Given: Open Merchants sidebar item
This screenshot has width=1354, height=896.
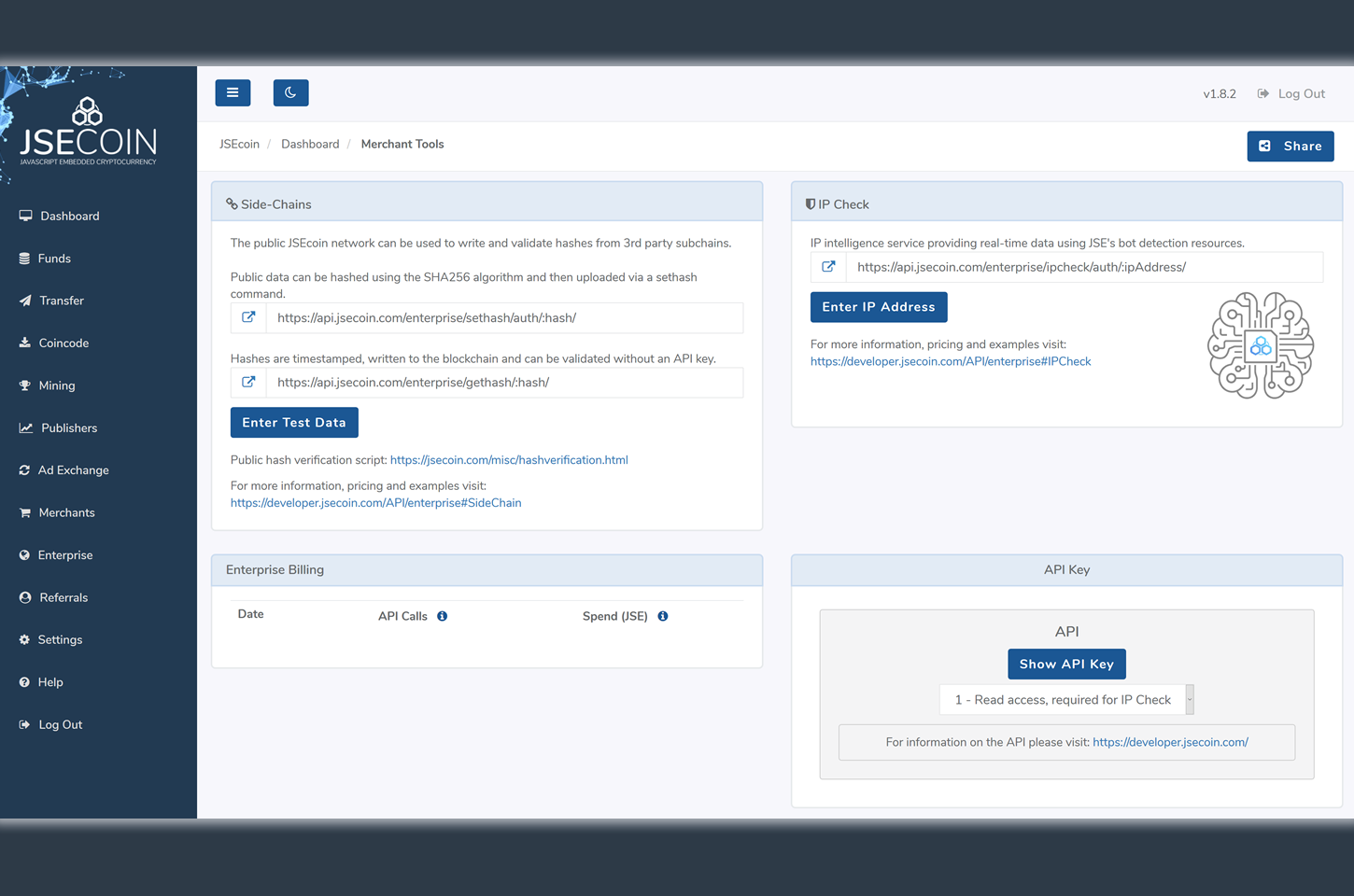Looking at the screenshot, I should click(67, 513).
